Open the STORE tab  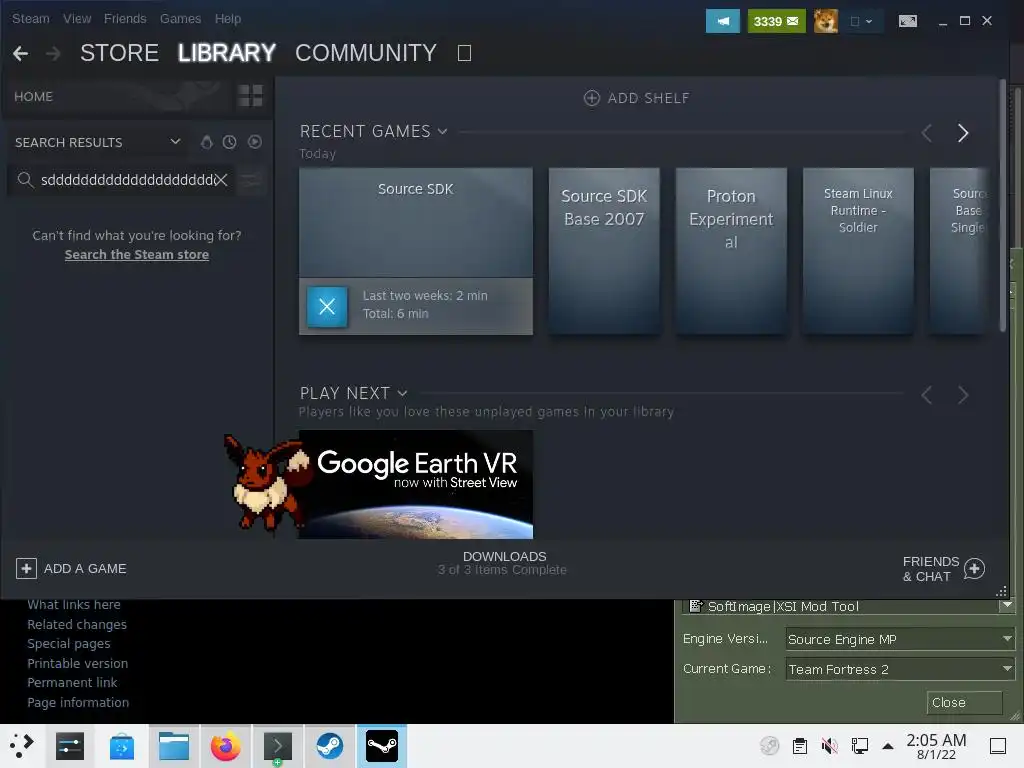click(120, 53)
